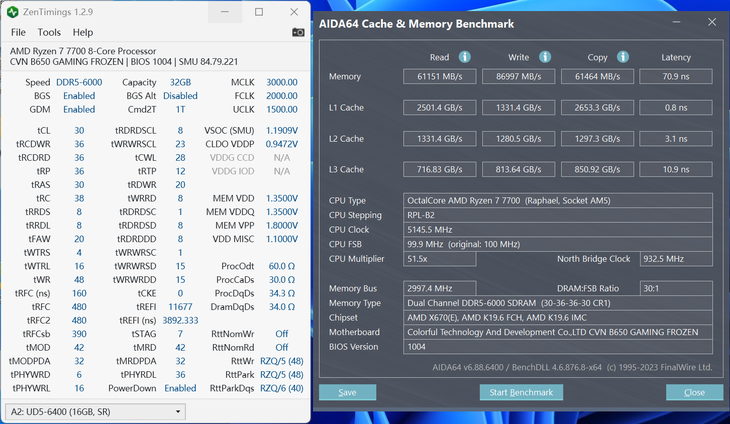Click the Chipset field AMD X670(E)

558,317
